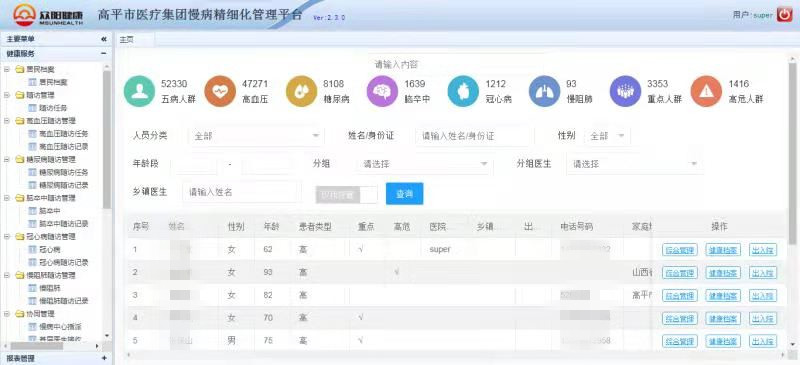Toggle the switch left of 查询 button
This screenshot has width=800, height=365.
[346, 194]
